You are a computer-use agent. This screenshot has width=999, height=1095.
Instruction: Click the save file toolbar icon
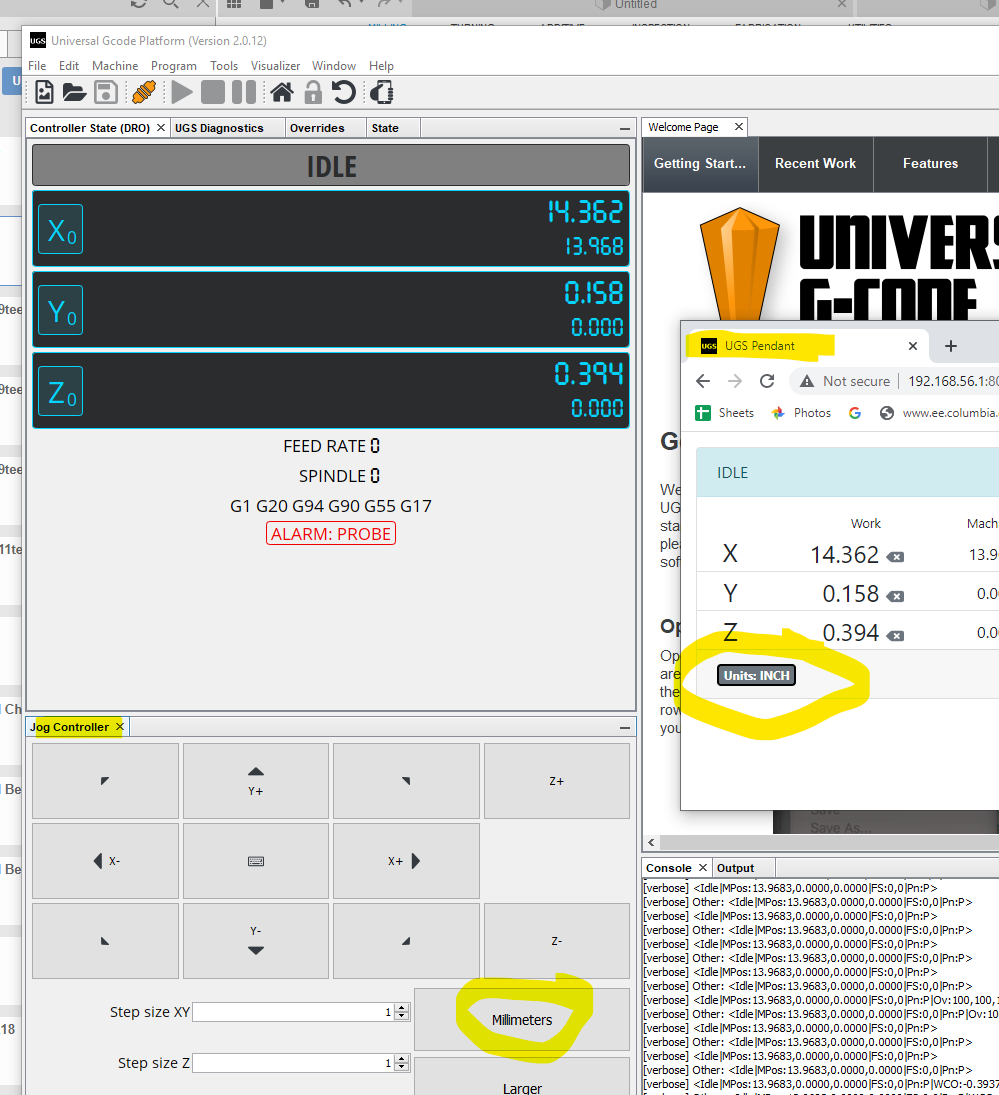point(105,92)
